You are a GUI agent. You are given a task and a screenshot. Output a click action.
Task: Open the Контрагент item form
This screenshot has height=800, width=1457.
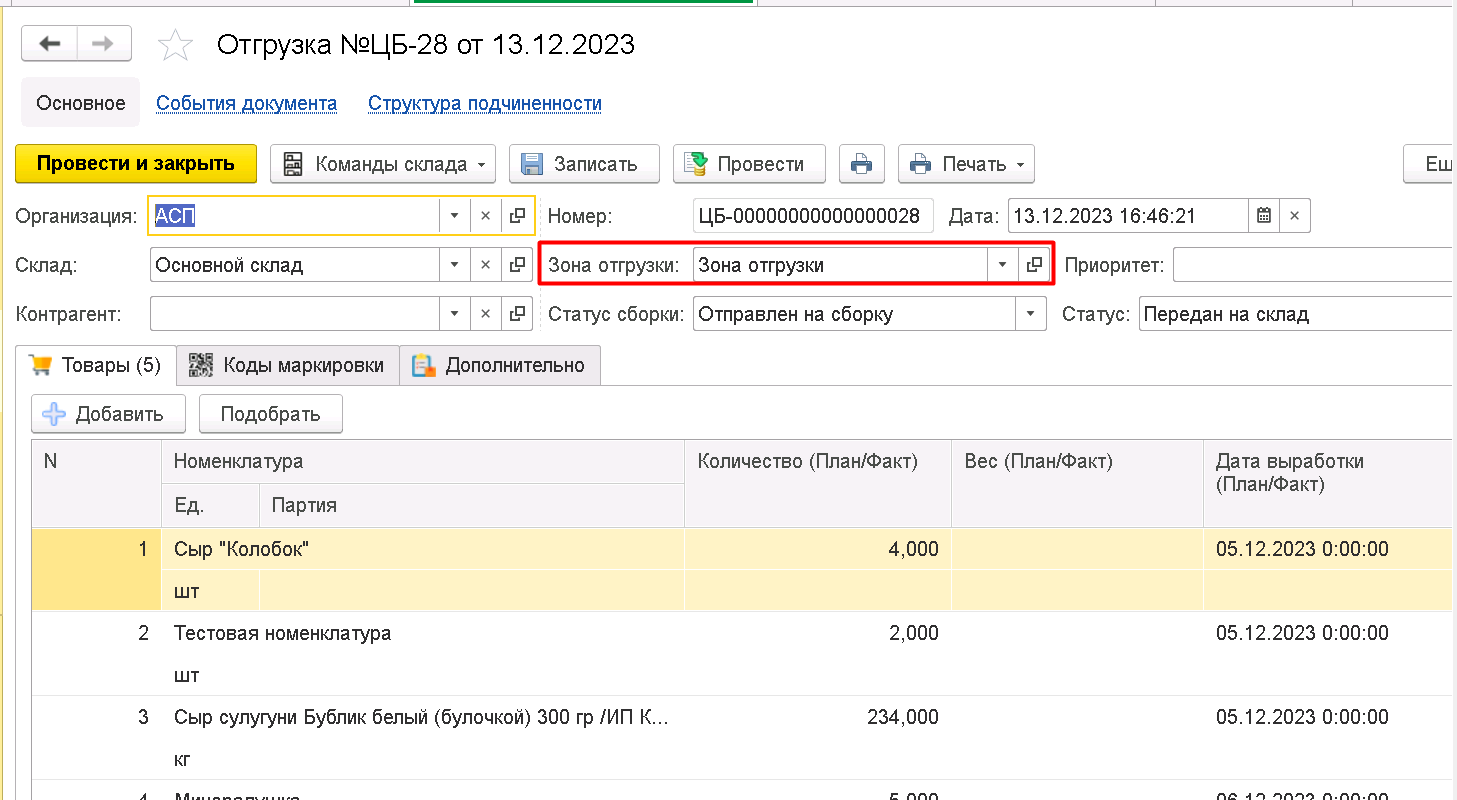pyautogui.click(x=517, y=314)
